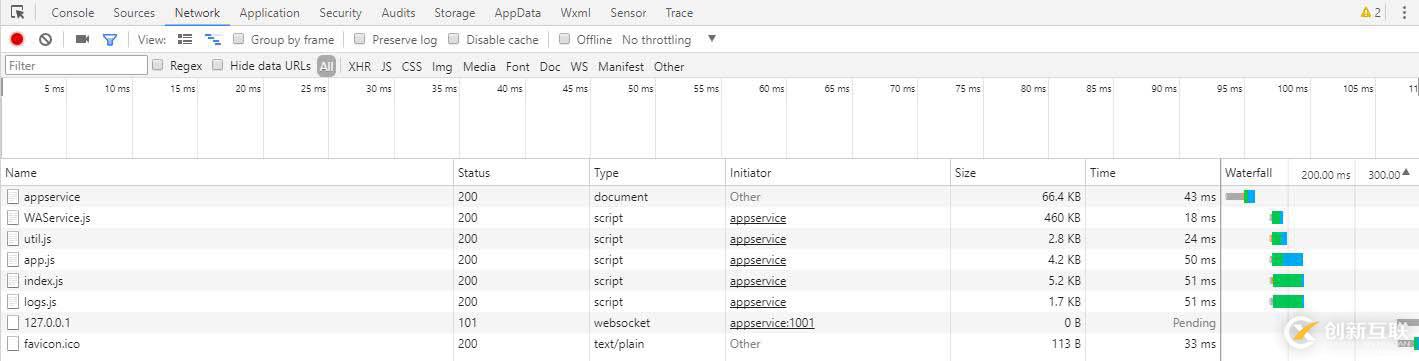
Task: Toggle the overview waterfall view icon
Action: coord(213,39)
